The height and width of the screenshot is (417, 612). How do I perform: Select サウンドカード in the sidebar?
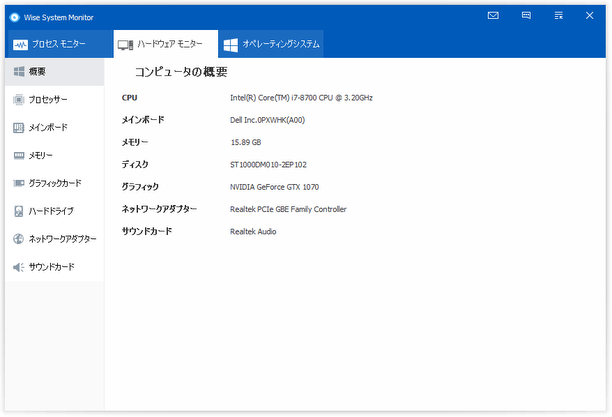pos(55,267)
